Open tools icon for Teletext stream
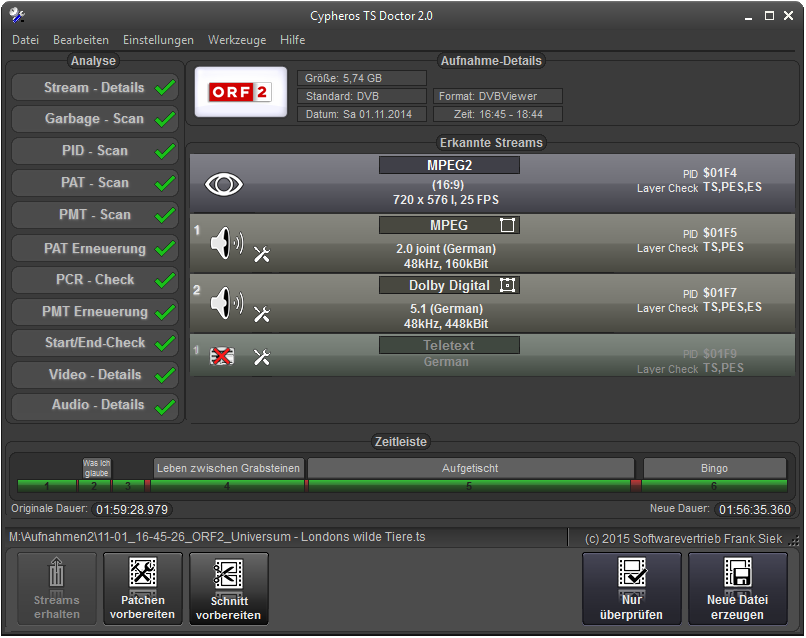Image resolution: width=806 pixels, height=638 pixels. pyautogui.click(x=262, y=357)
